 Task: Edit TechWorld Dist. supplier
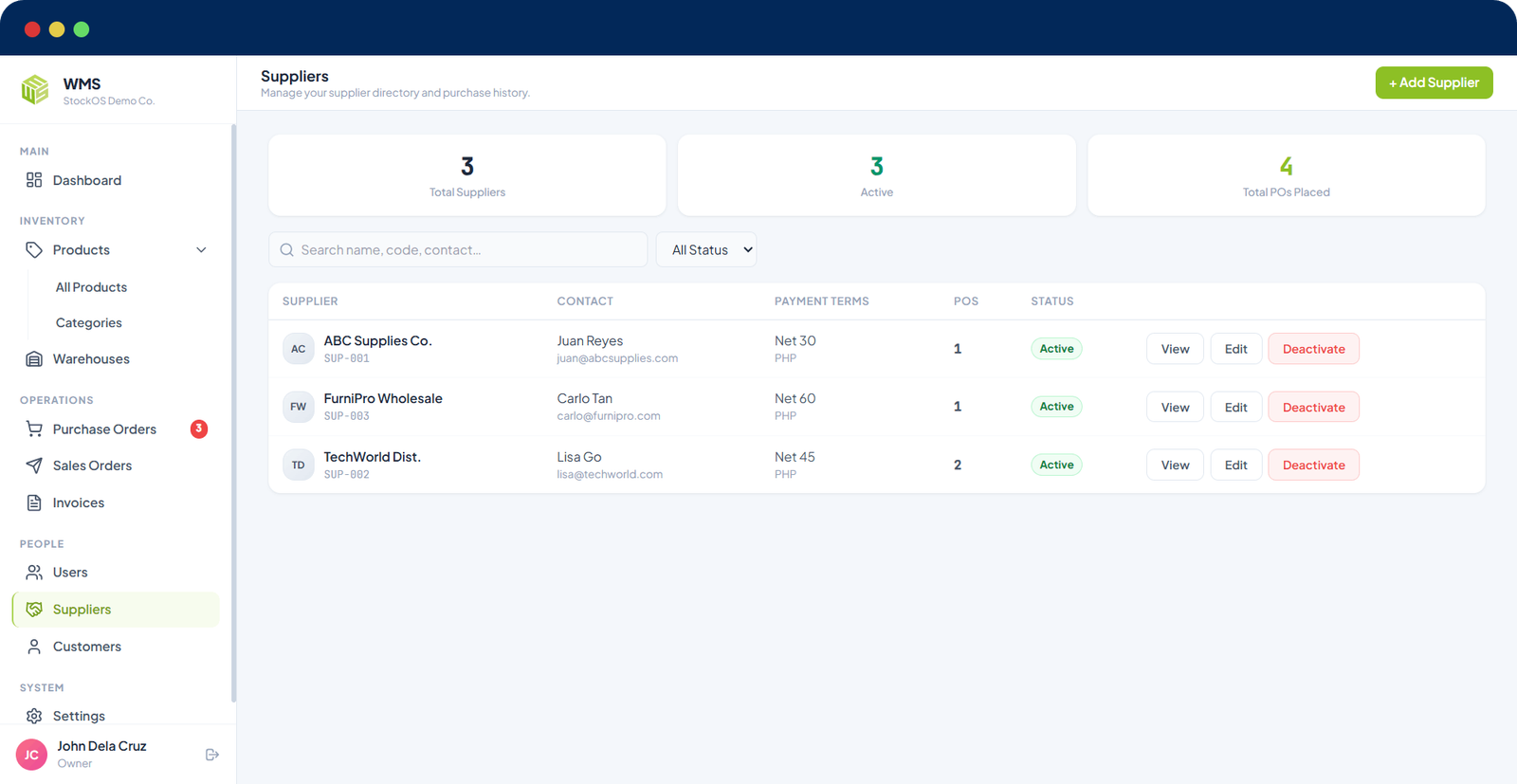pyautogui.click(x=1235, y=465)
